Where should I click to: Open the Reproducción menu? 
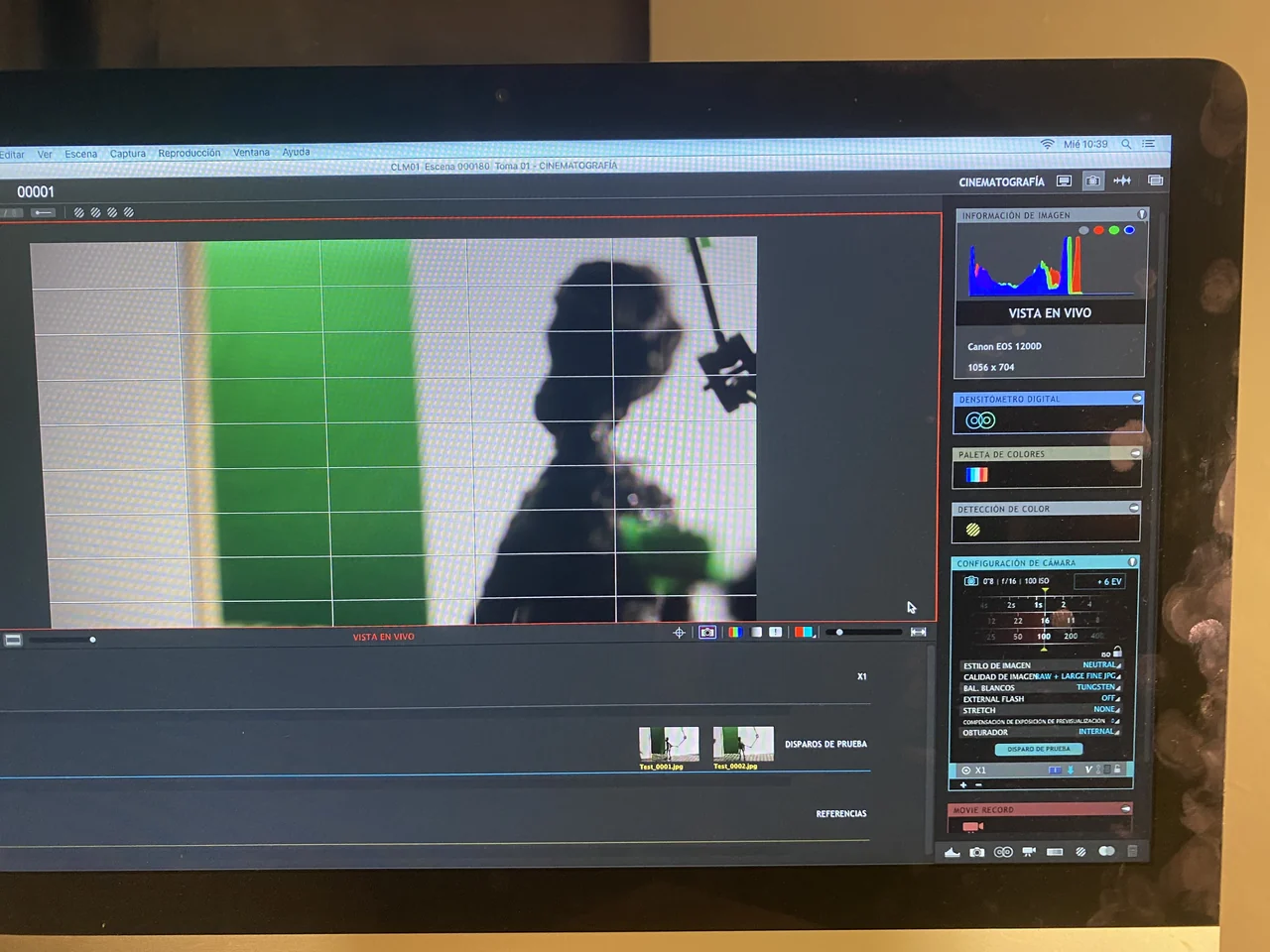pos(190,153)
